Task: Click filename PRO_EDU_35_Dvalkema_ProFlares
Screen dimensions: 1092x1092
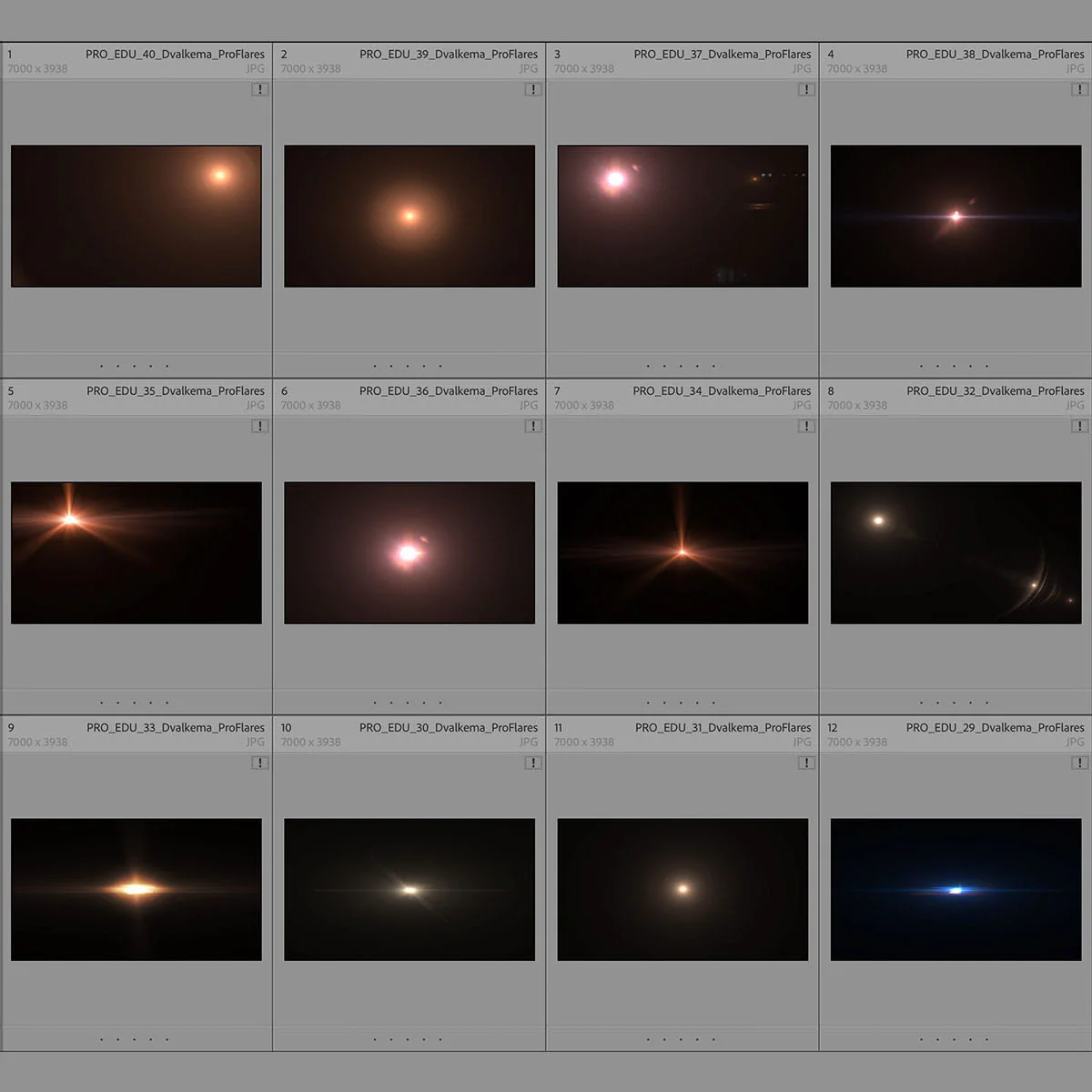Action: pos(176,391)
